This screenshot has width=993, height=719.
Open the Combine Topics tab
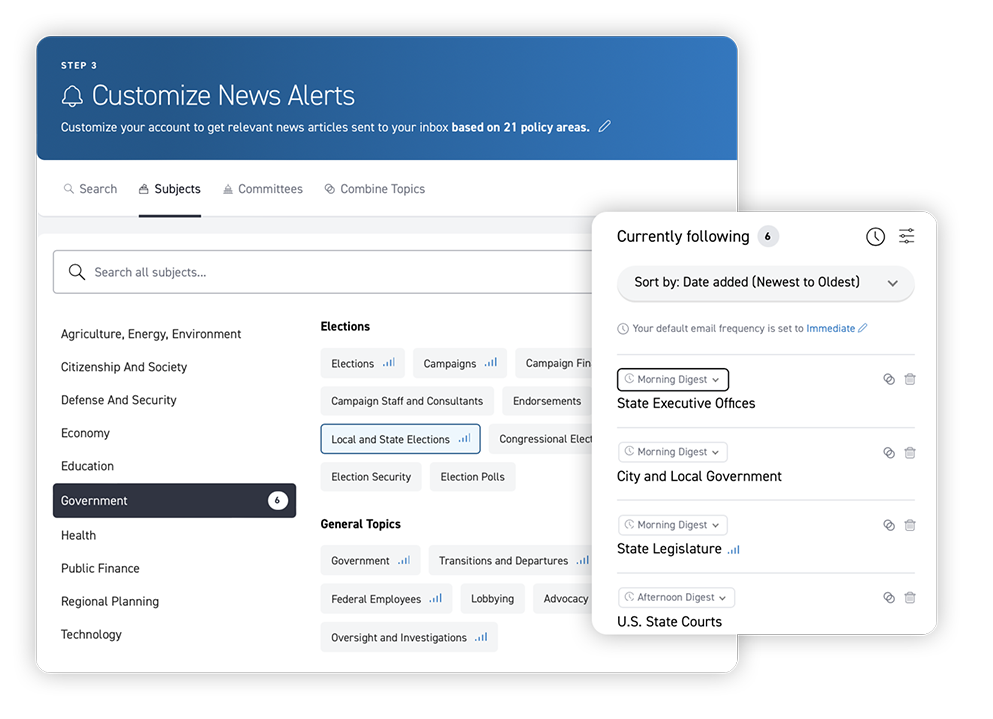pyautogui.click(x=374, y=188)
